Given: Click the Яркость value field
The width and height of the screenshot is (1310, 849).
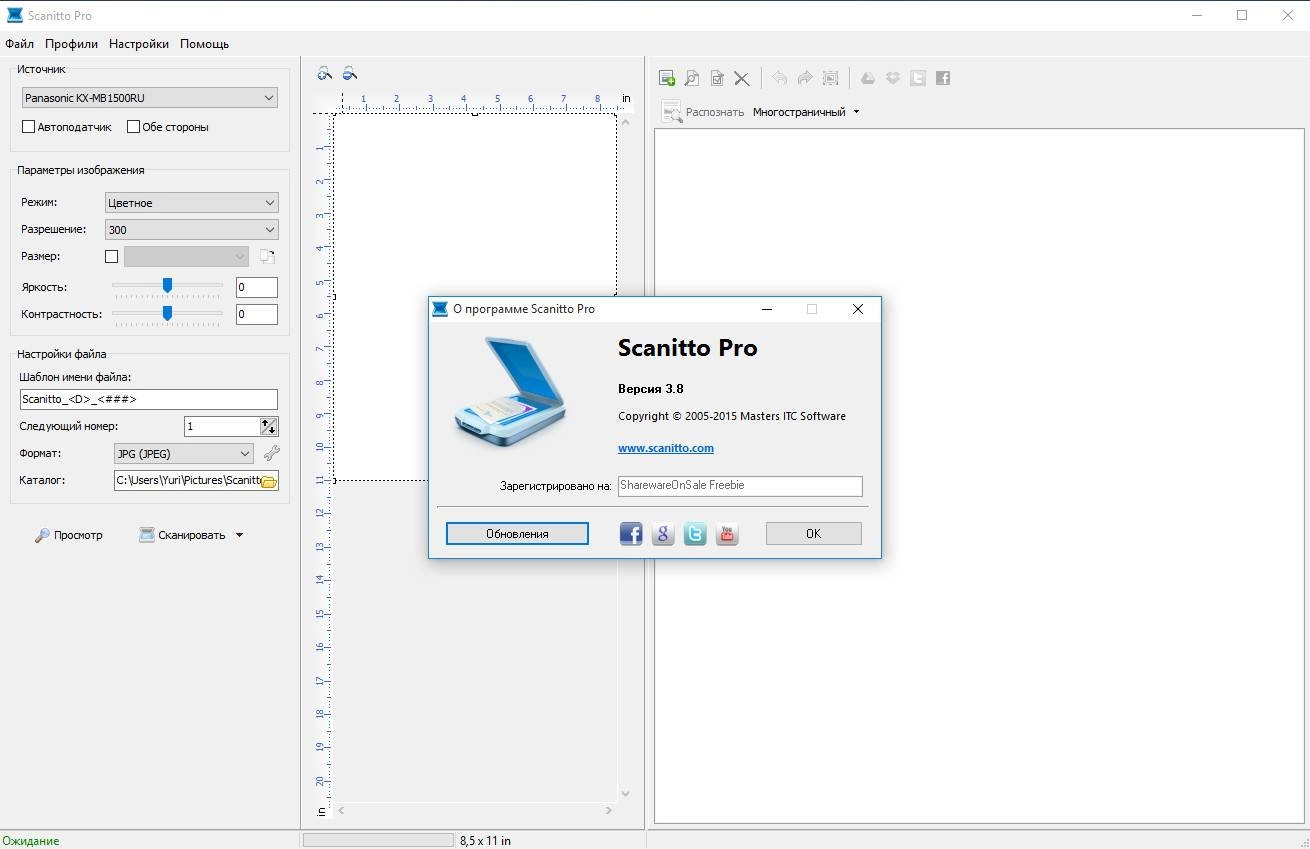Looking at the screenshot, I should pos(257,288).
